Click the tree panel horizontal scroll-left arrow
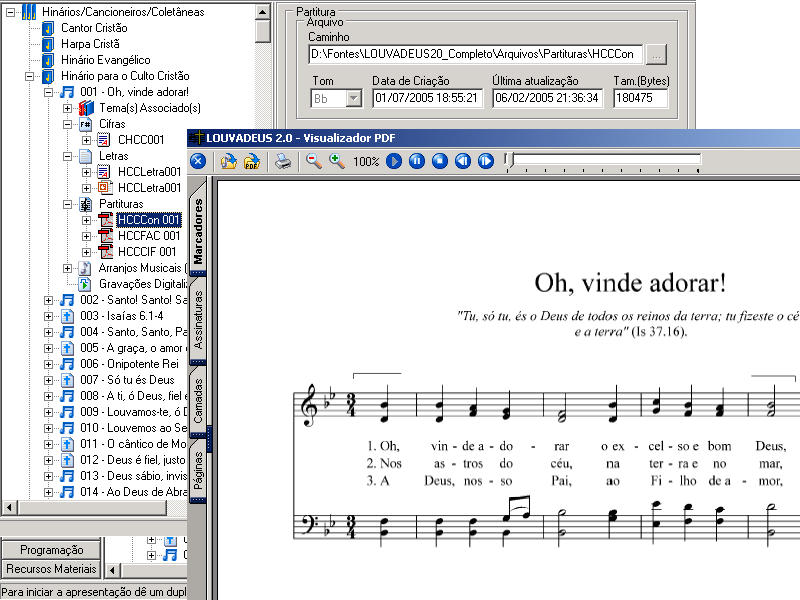800x600 pixels. coord(9,508)
